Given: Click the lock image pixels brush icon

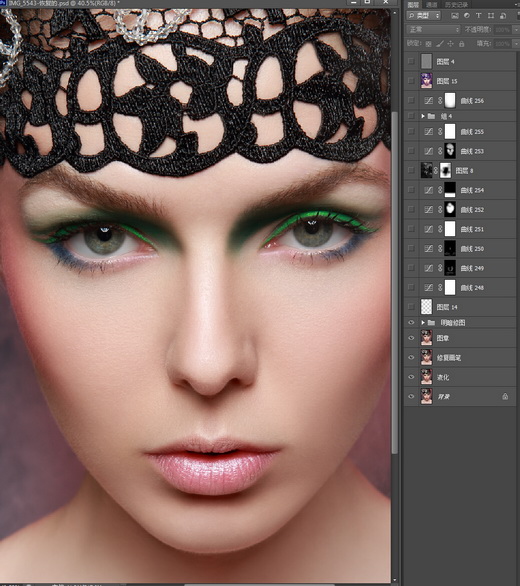Looking at the screenshot, I should (x=440, y=44).
